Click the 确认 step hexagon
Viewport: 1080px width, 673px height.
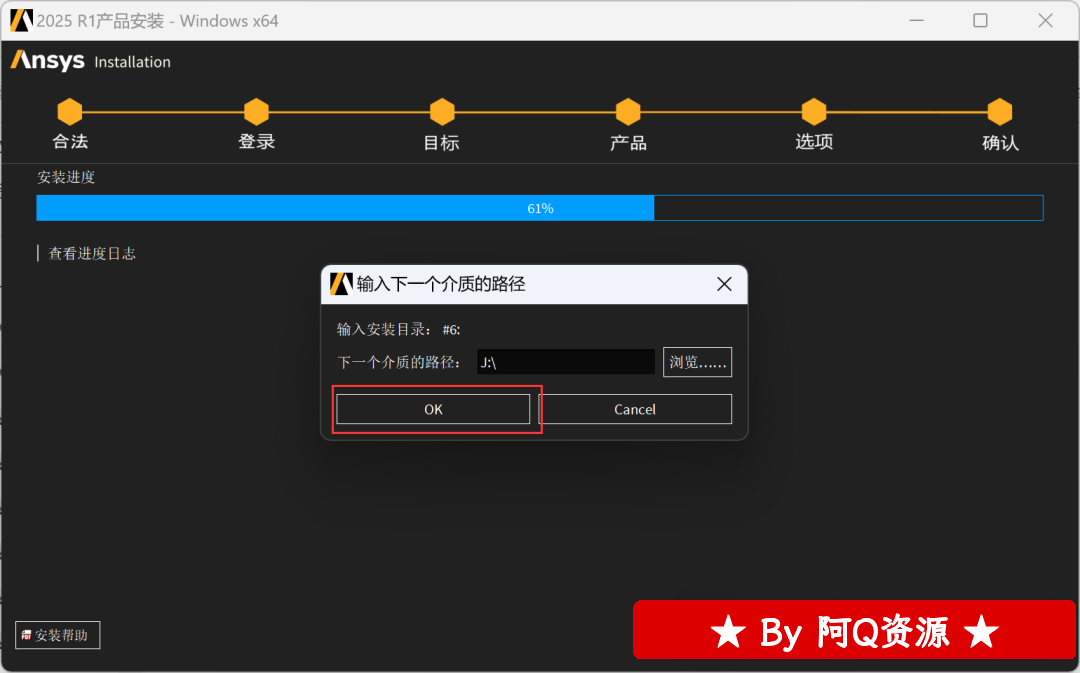(x=1000, y=112)
